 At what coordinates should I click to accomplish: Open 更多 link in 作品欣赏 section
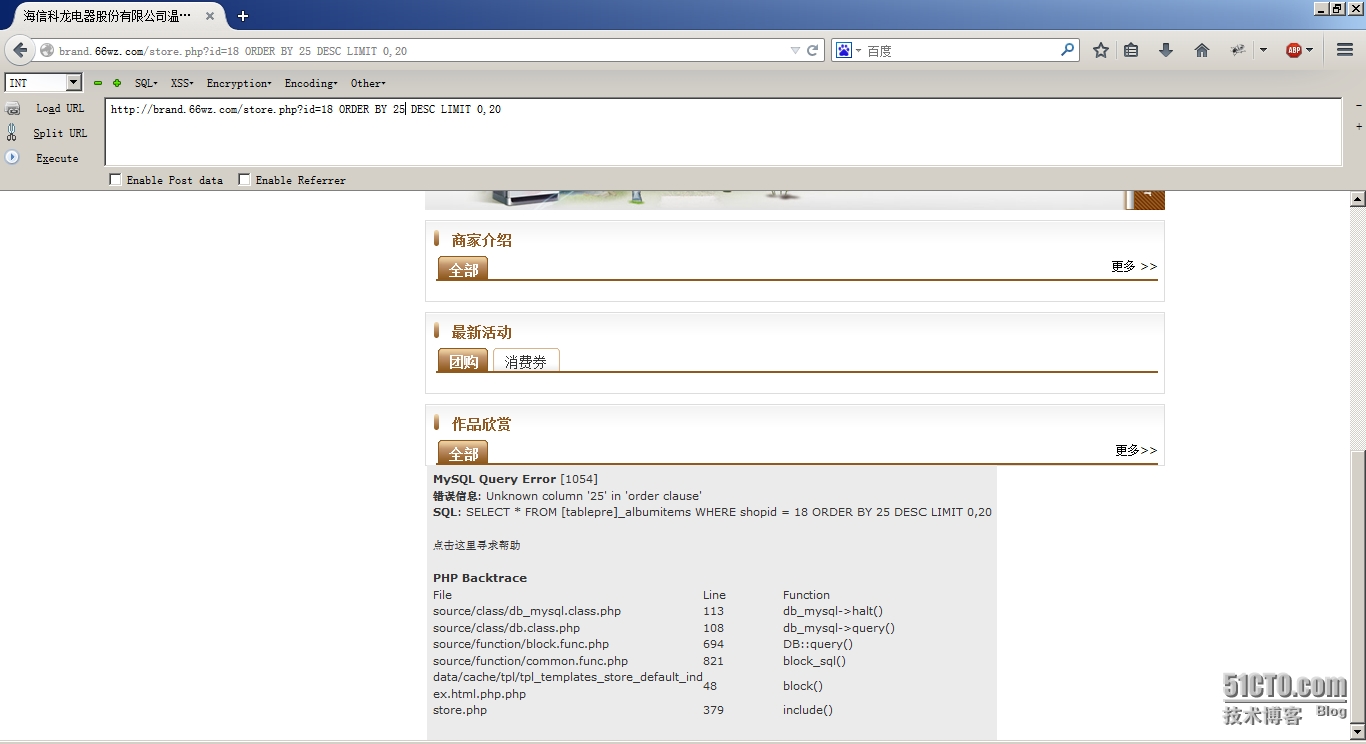click(1136, 450)
